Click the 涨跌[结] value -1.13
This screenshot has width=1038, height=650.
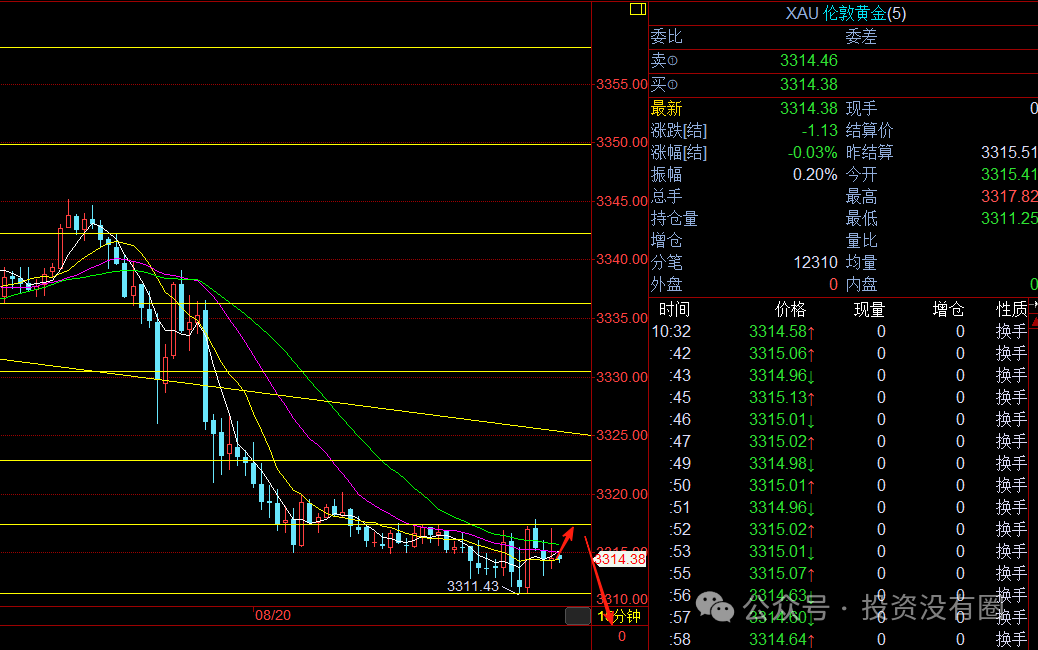click(820, 130)
